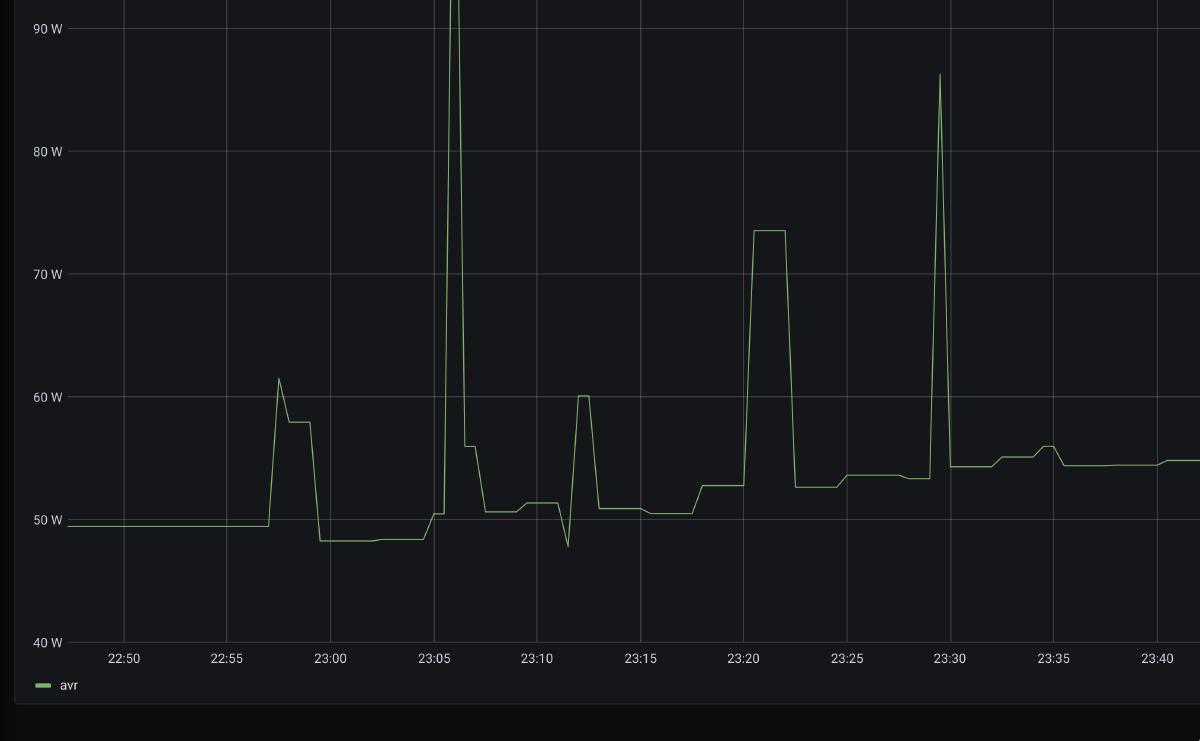Click the 23:15 time axis label

click(640, 658)
